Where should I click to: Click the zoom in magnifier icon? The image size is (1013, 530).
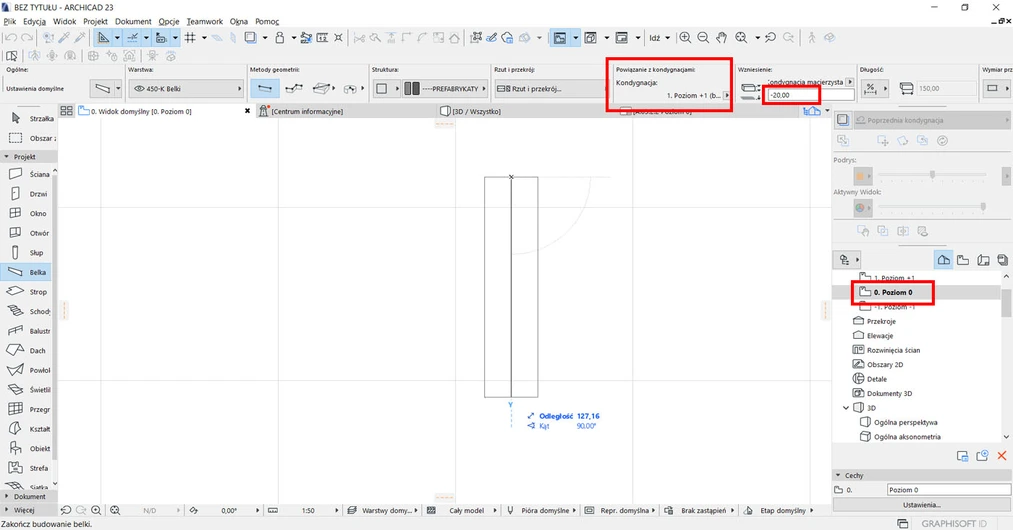(x=685, y=38)
